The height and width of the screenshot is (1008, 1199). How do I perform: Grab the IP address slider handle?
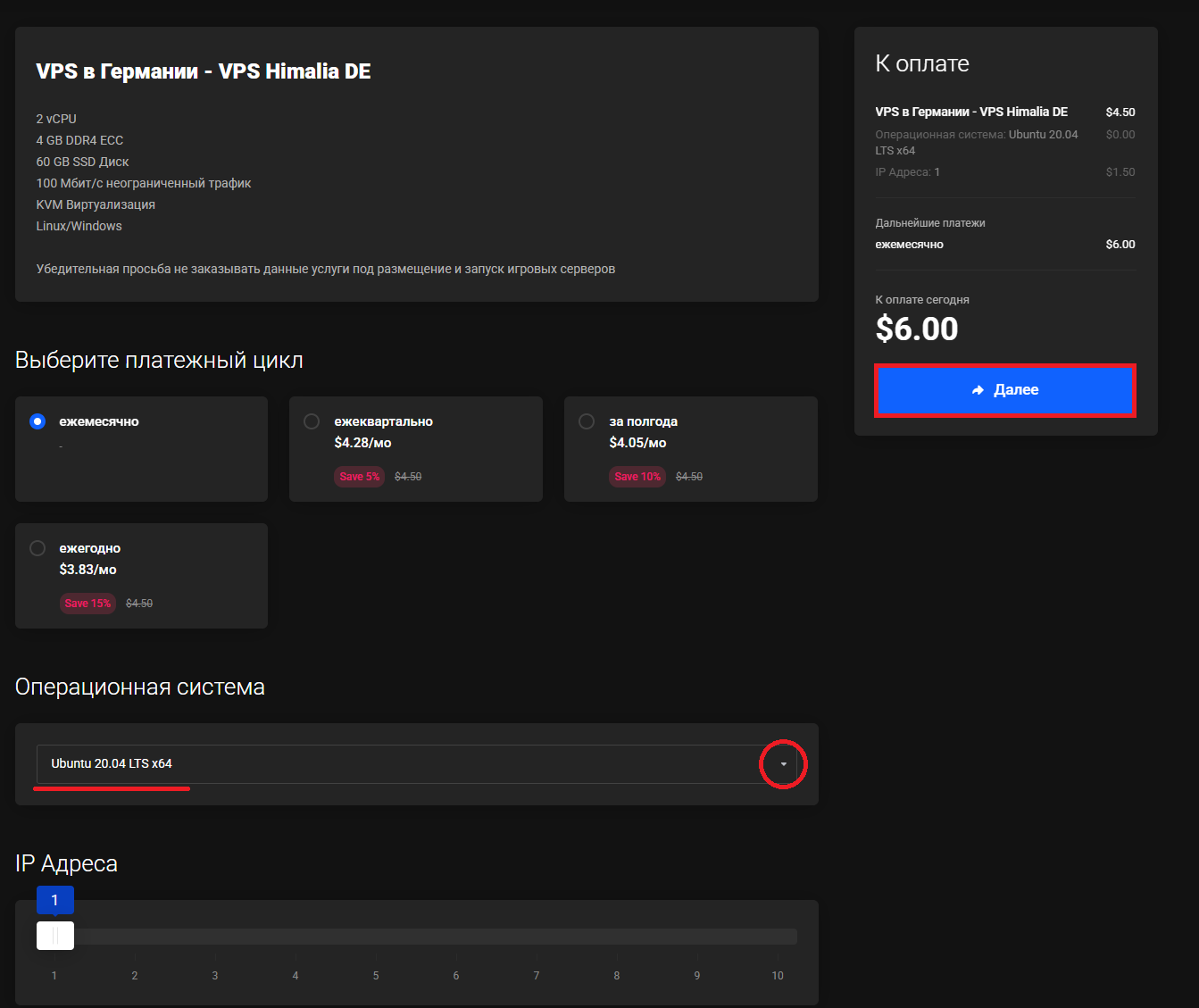tap(55, 936)
